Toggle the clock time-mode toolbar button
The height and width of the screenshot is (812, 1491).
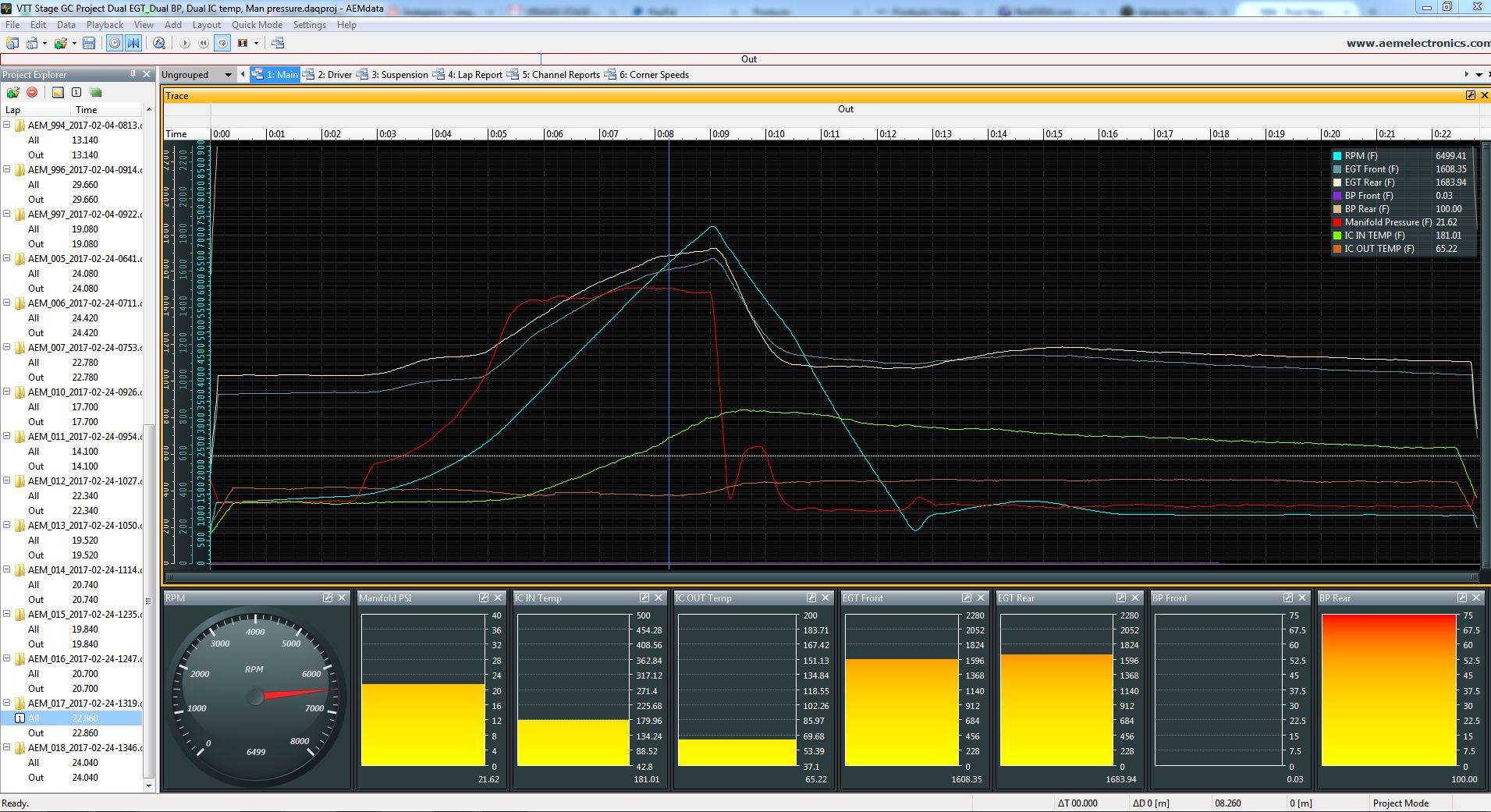pyautogui.click(x=115, y=44)
